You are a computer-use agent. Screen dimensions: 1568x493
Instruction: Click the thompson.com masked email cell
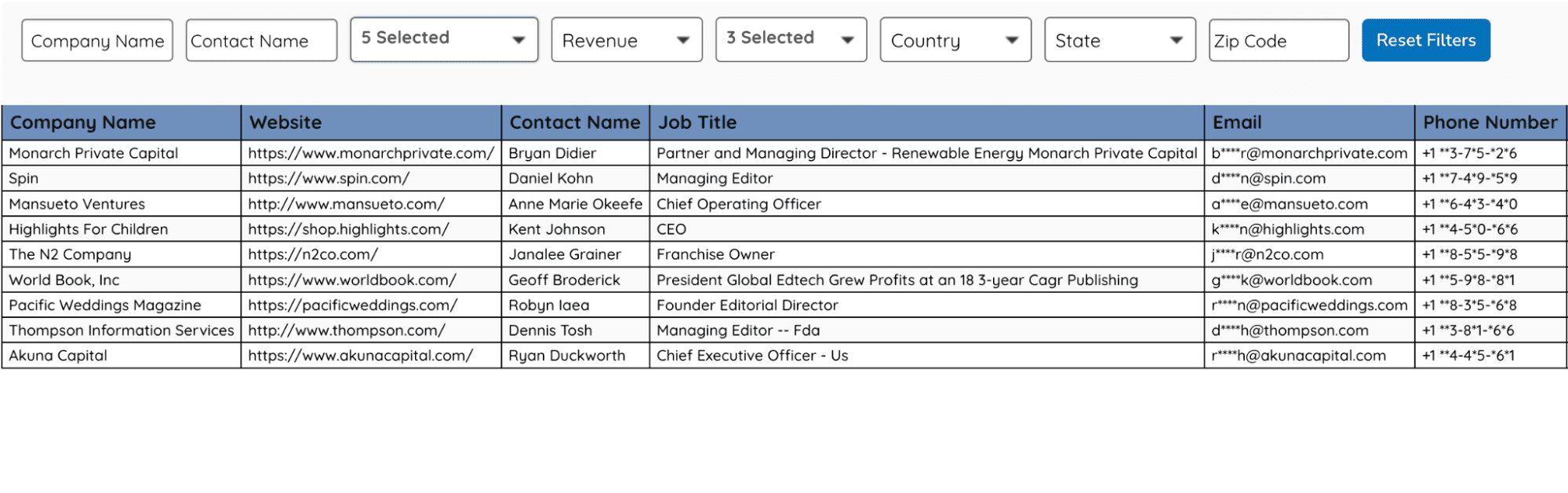coord(1290,330)
